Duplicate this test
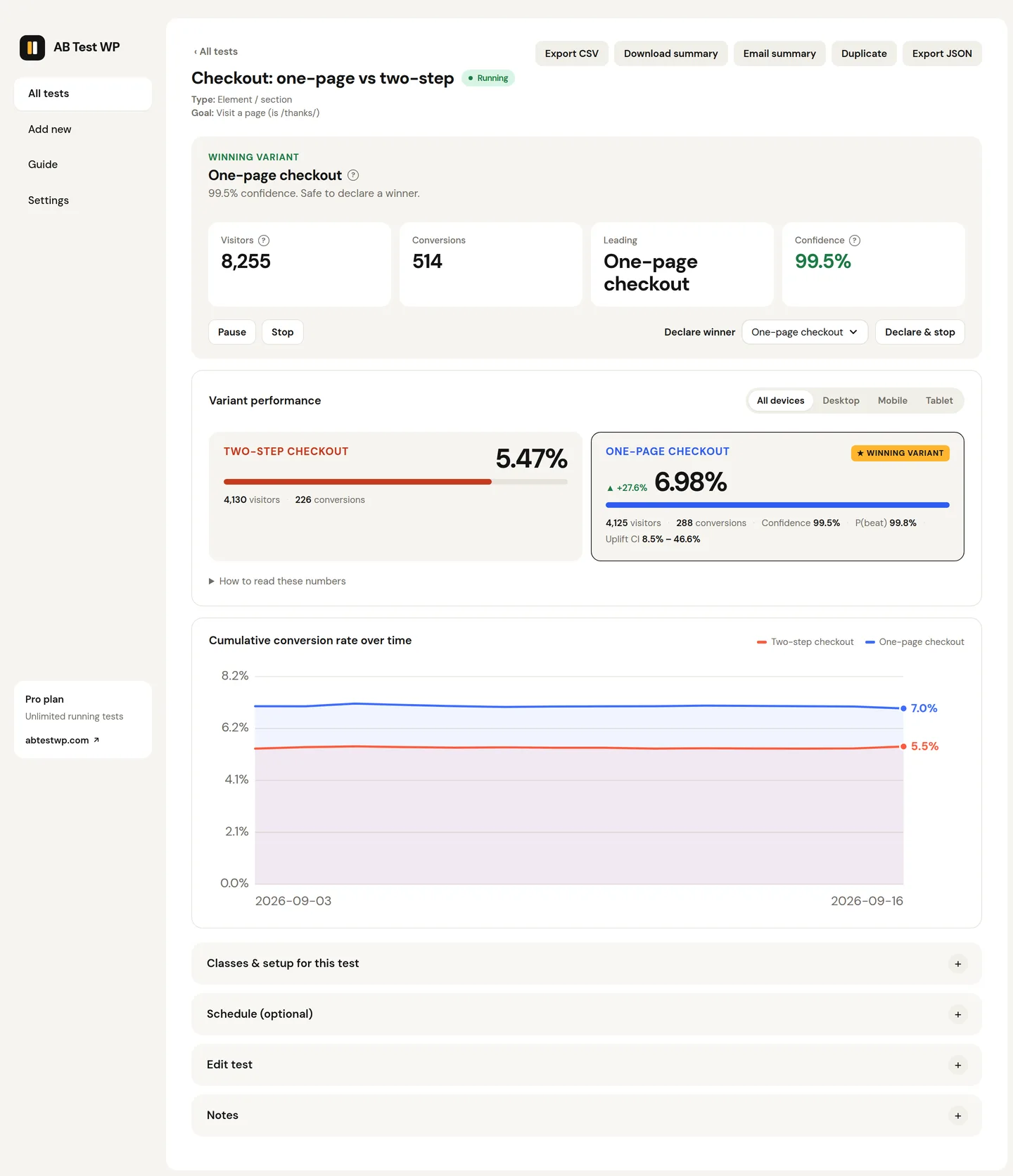Screen dimensions: 1013x1176 864,53
